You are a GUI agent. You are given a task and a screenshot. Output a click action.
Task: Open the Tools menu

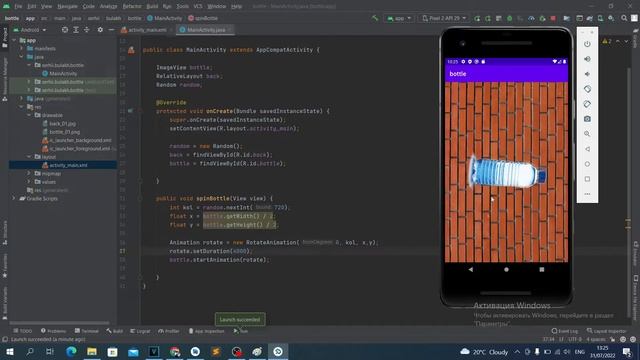click(182, 6)
